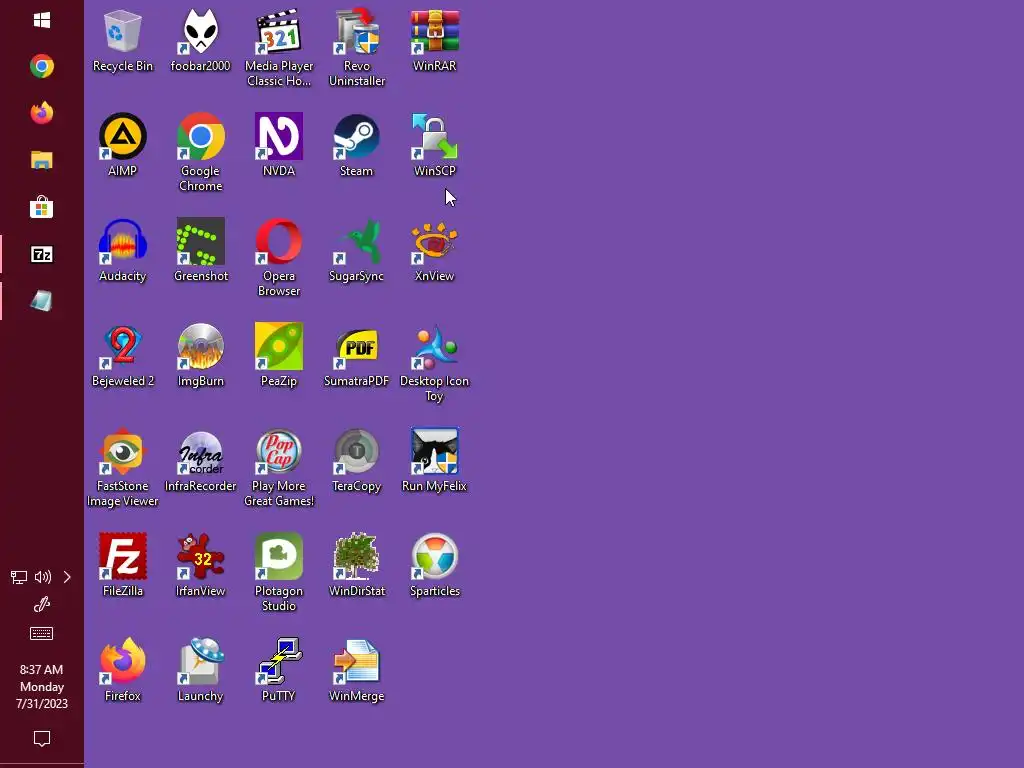Click the Launchy desktop icon
Image resolution: width=1024 pixels, height=768 pixels.
click(200, 671)
